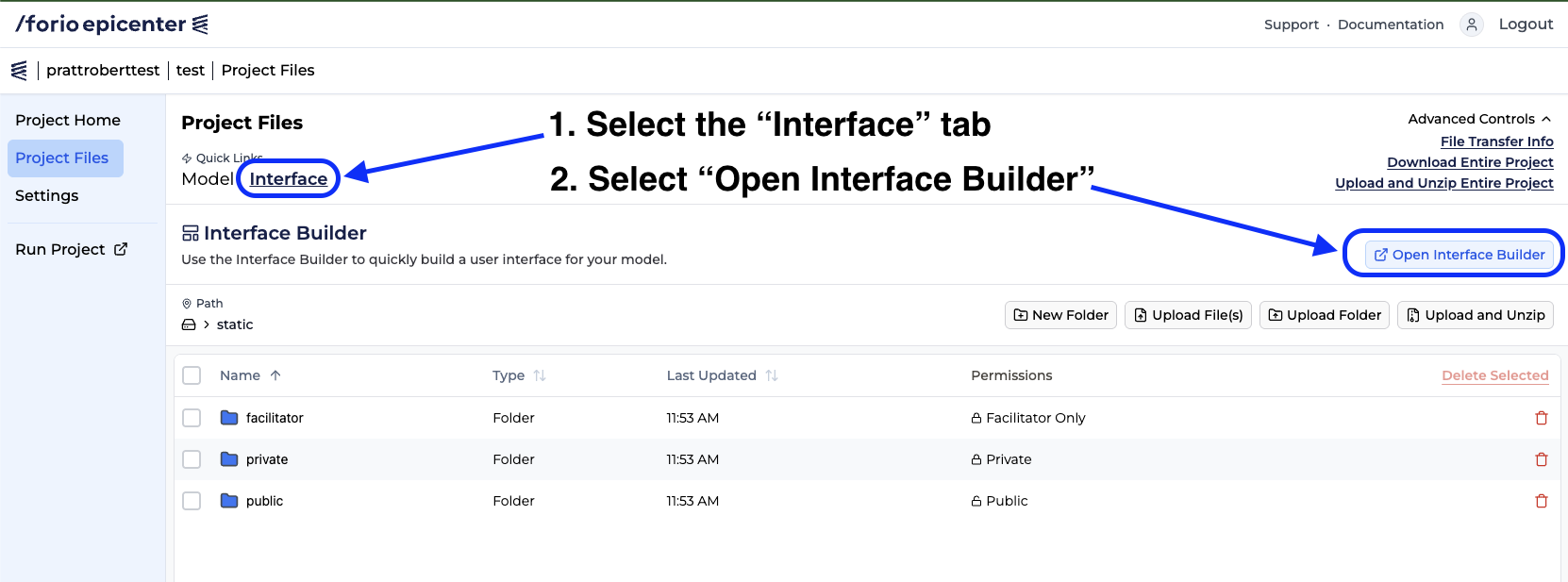Open the Download Entire Project link
The height and width of the screenshot is (582, 1568).
[x=1470, y=162]
